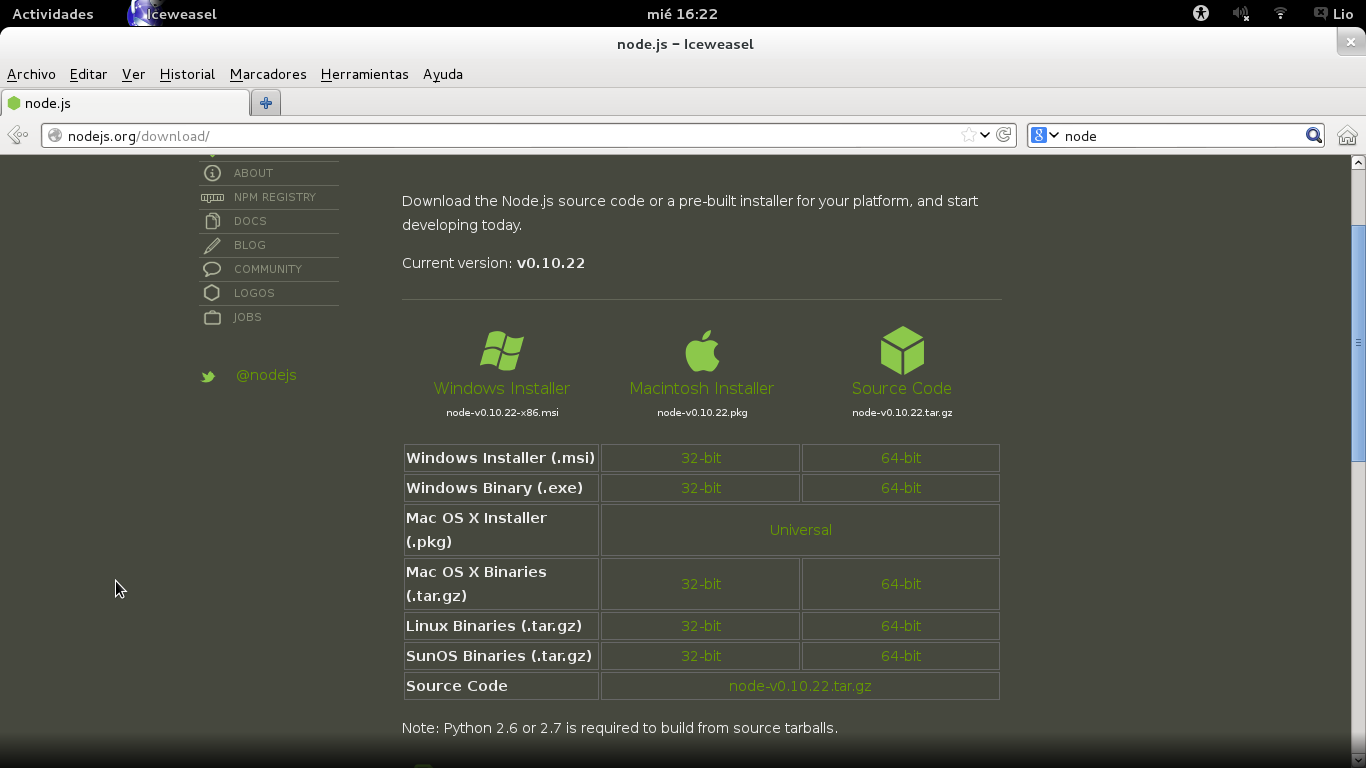Image resolution: width=1366 pixels, height=768 pixels.
Task: Open the Editar menu
Action: click(88, 74)
